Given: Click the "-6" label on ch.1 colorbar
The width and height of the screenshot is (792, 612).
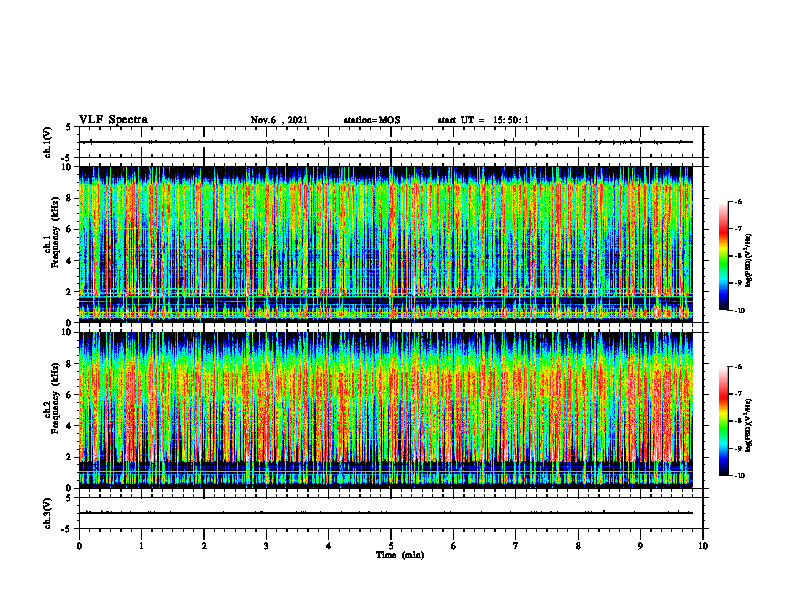Looking at the screenshot, I should [738, 201].
